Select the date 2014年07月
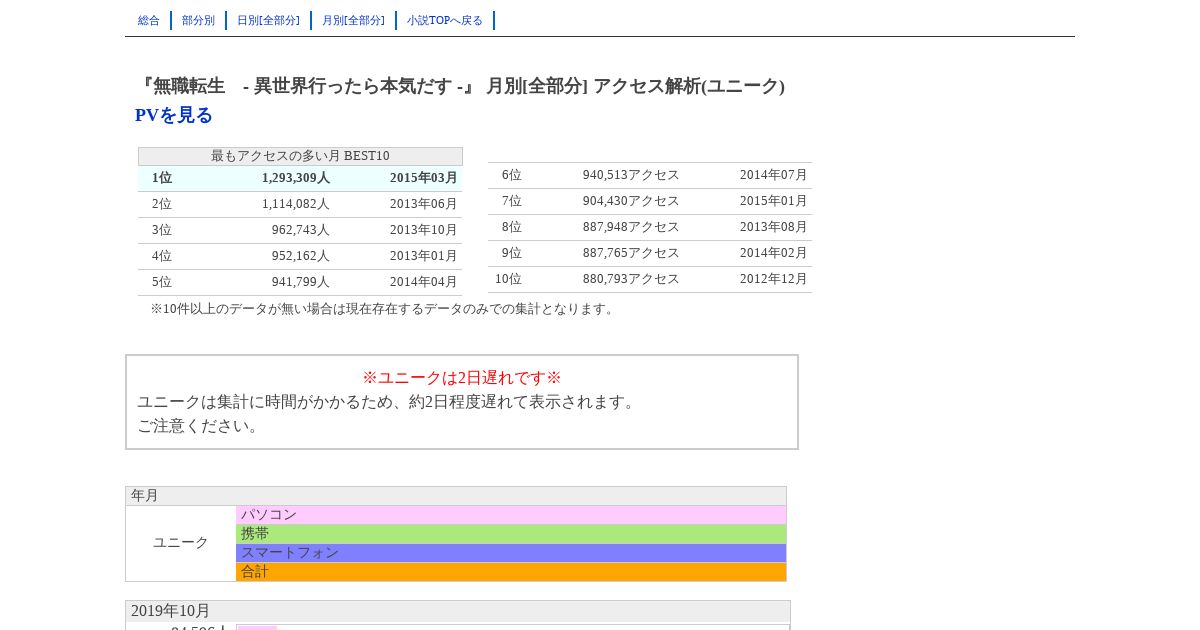The image size is (1200, 630). [x=774, y=175]
